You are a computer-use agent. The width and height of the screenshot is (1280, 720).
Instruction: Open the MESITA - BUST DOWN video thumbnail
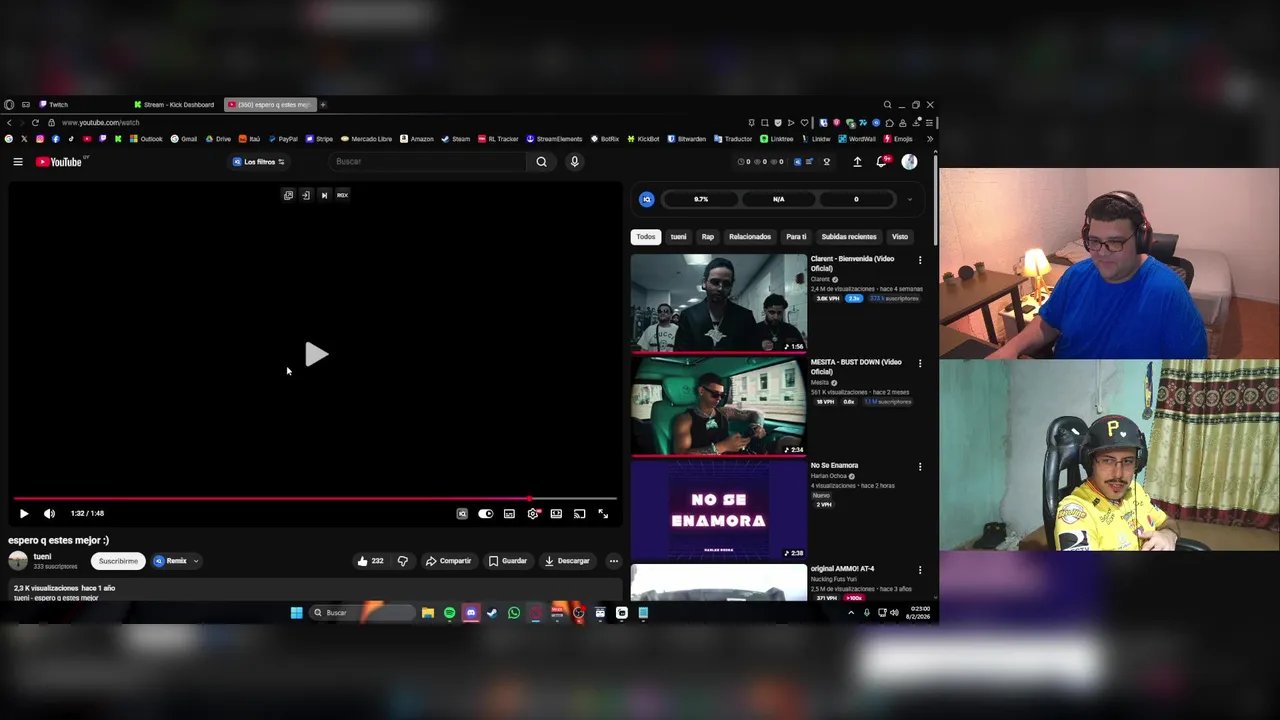[x=718, y=407]
